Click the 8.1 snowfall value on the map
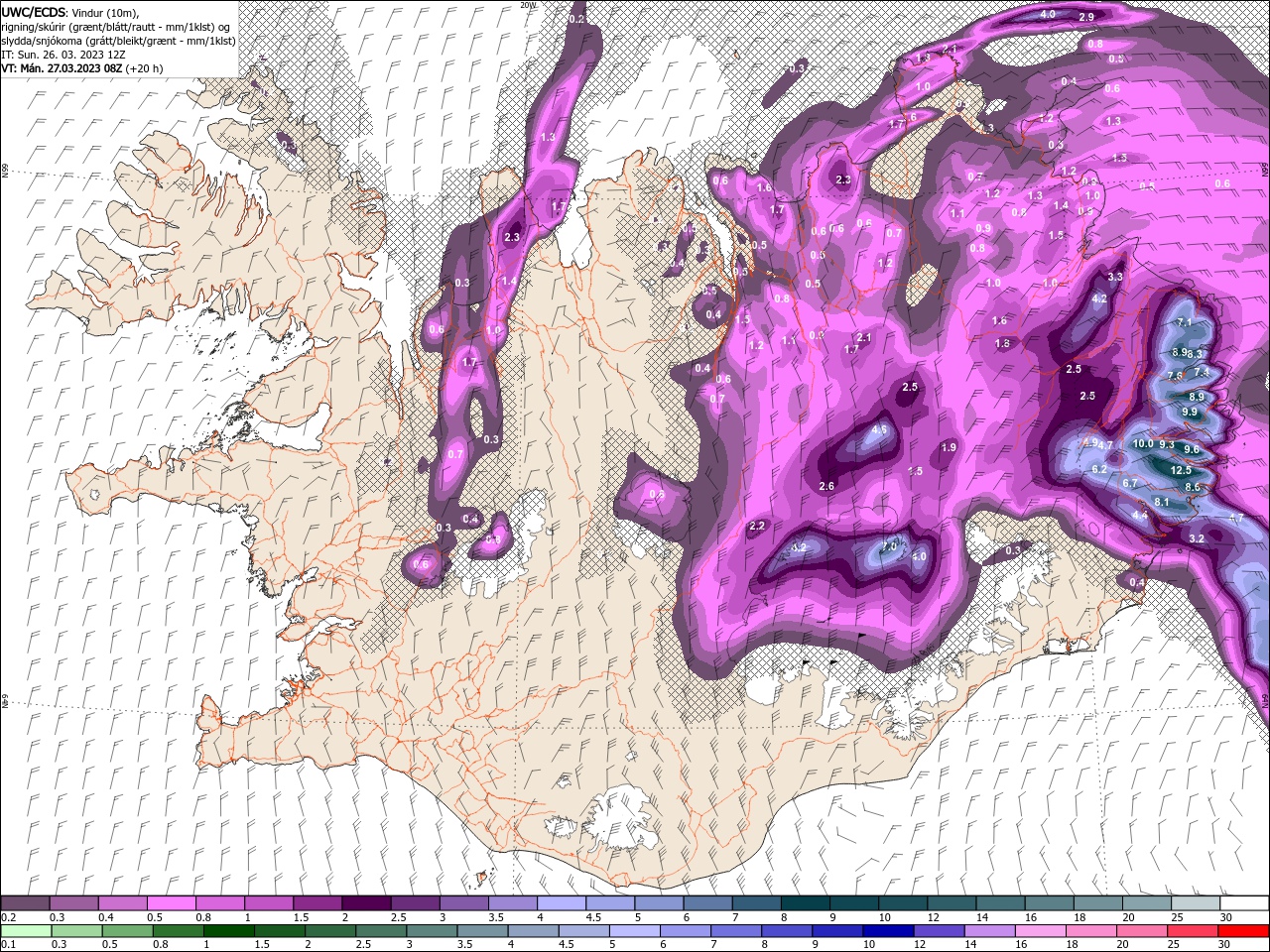Viewport: 1270px width, 952px height. click(x=1163, y=503)
